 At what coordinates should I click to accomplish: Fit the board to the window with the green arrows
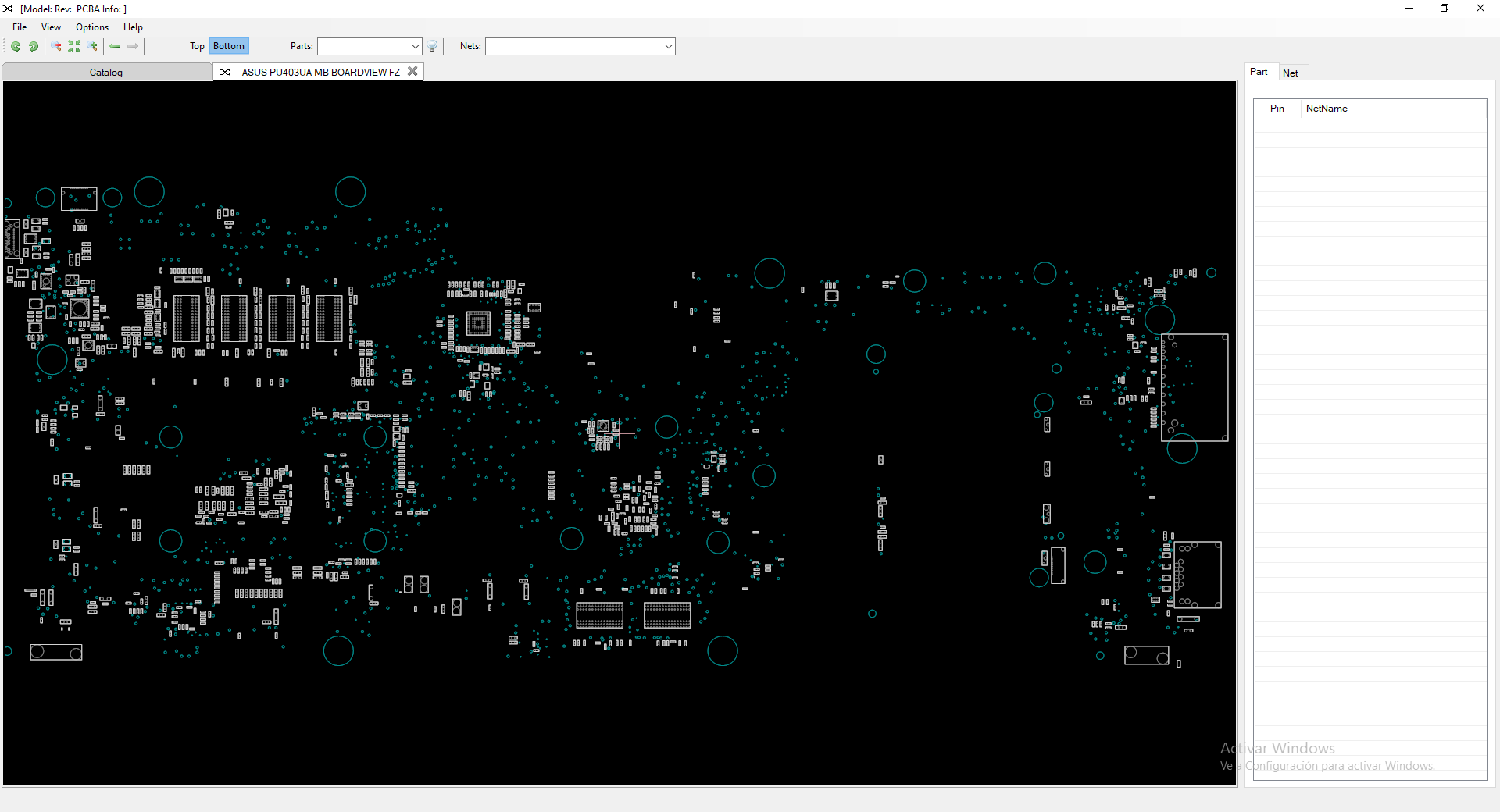pos(74,46)
